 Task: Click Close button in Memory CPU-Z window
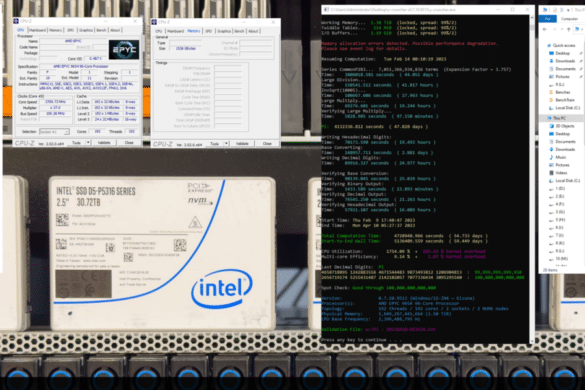pos(267,144)
